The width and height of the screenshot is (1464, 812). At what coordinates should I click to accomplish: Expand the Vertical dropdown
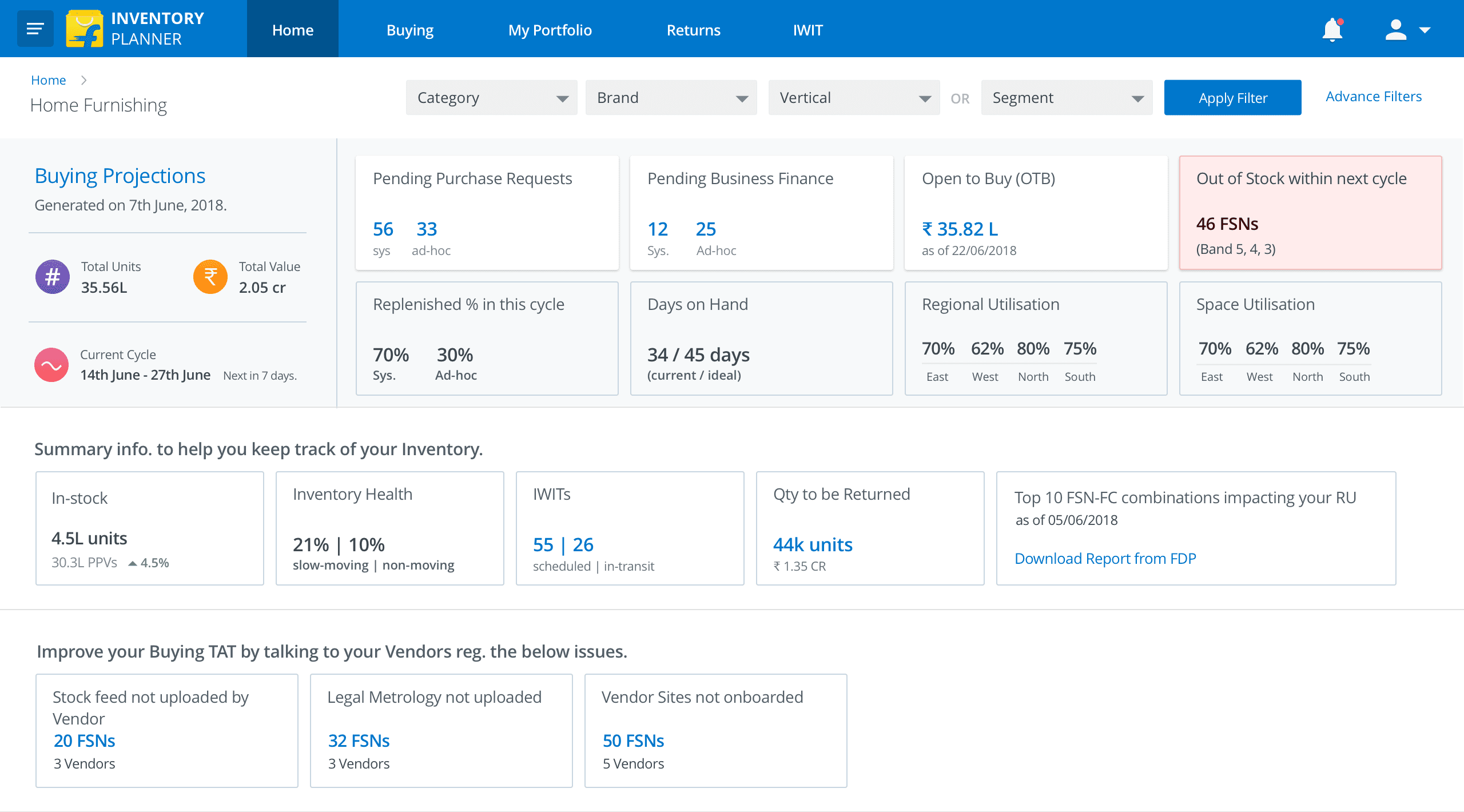[x=854, y=98]
